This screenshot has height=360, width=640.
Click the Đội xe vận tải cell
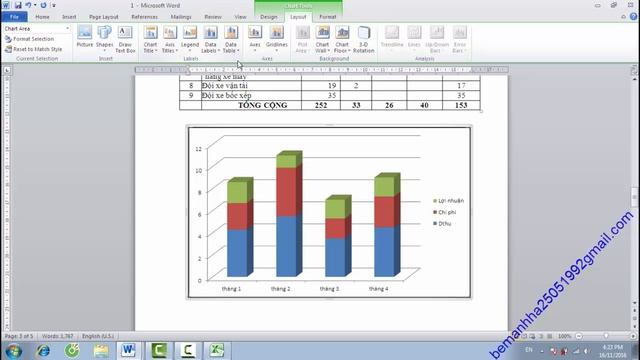[x=251, y=86]
